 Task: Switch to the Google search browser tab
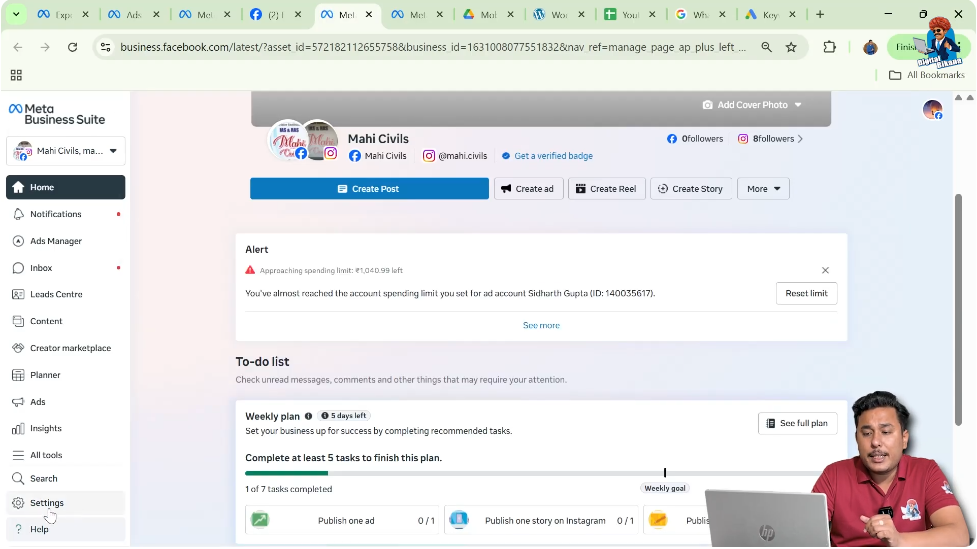698,14
